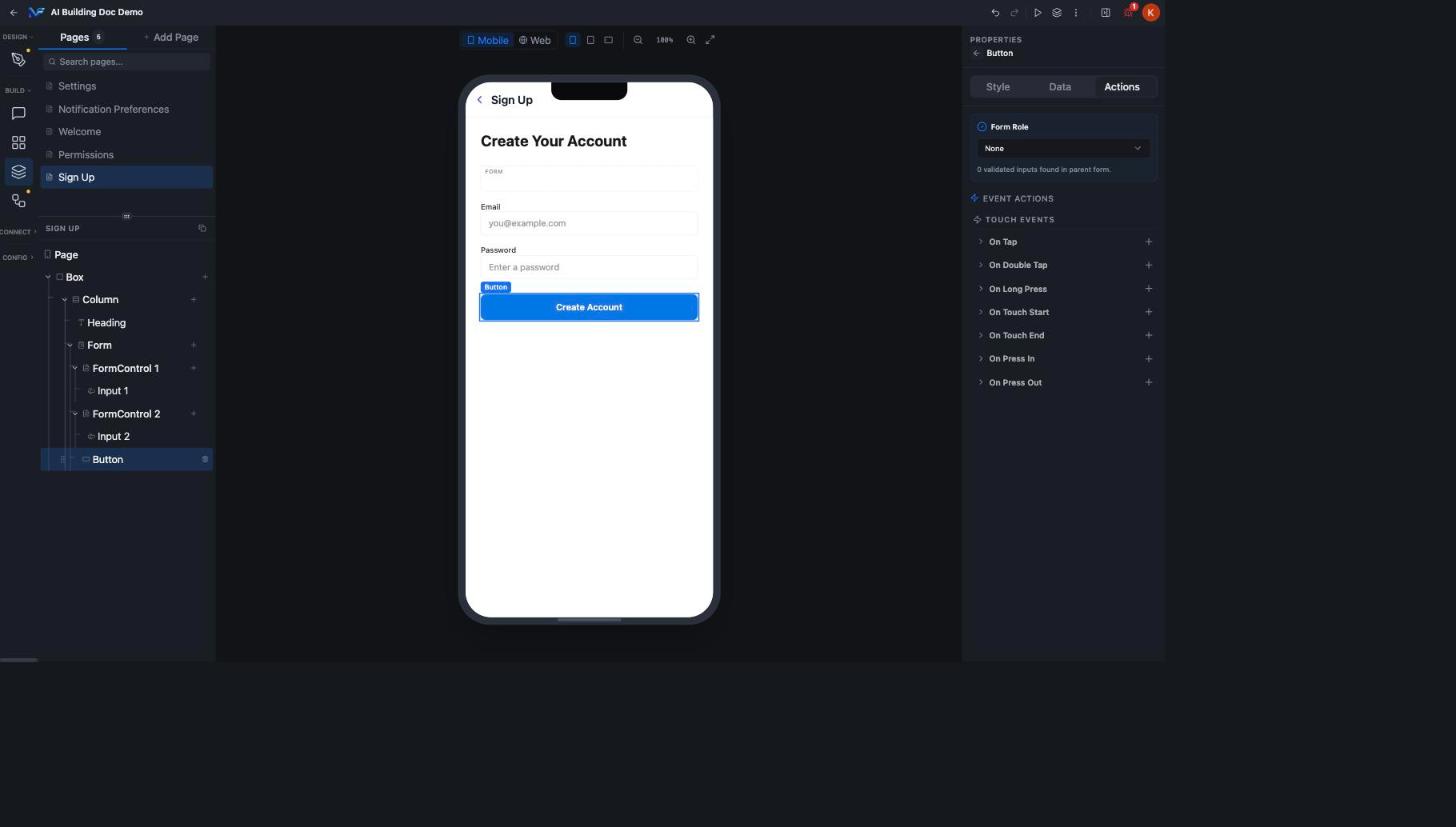This screenshot has width=1456, height=827.
Task: Add child to Column layer
Action: tap(193, 300)
